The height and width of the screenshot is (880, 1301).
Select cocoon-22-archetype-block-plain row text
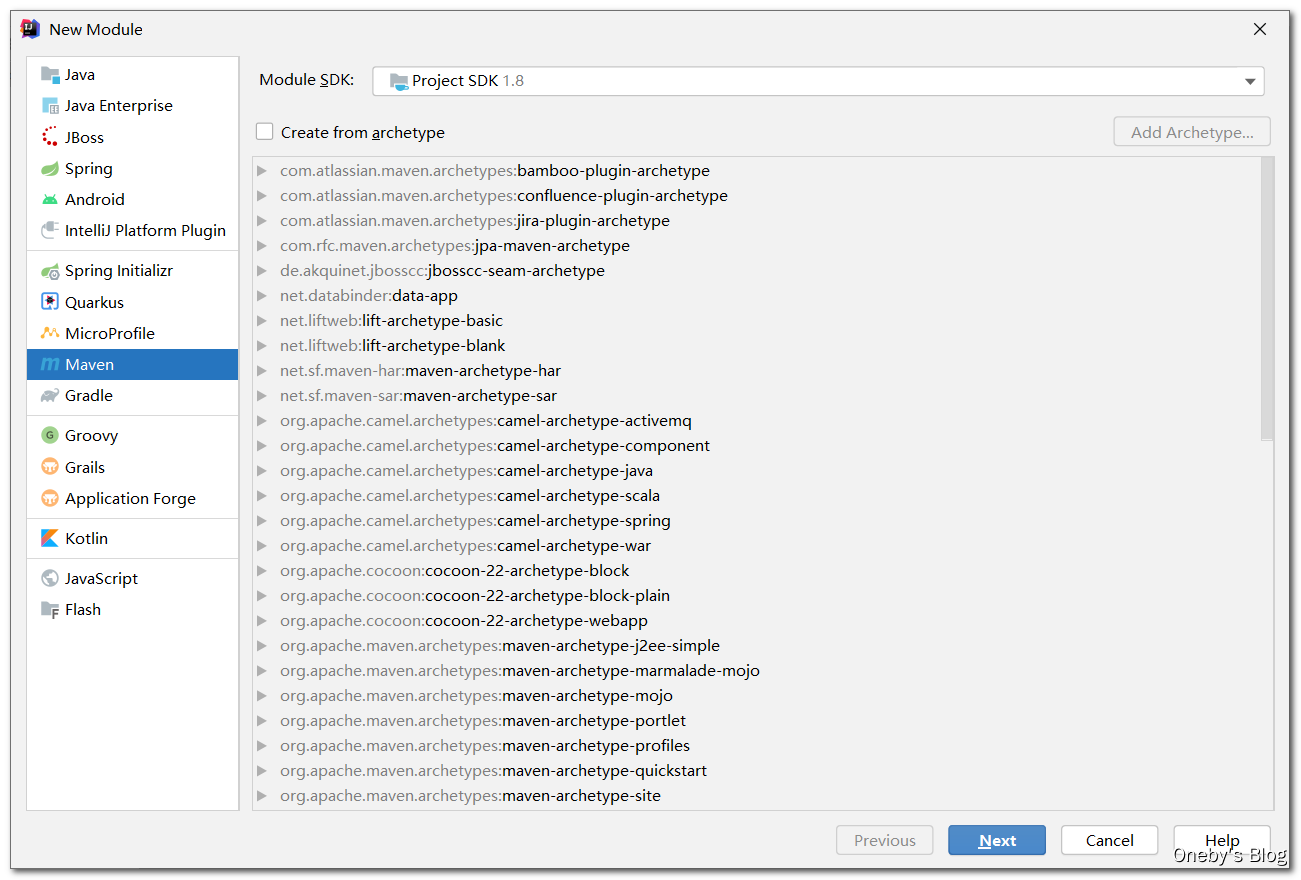475,596
